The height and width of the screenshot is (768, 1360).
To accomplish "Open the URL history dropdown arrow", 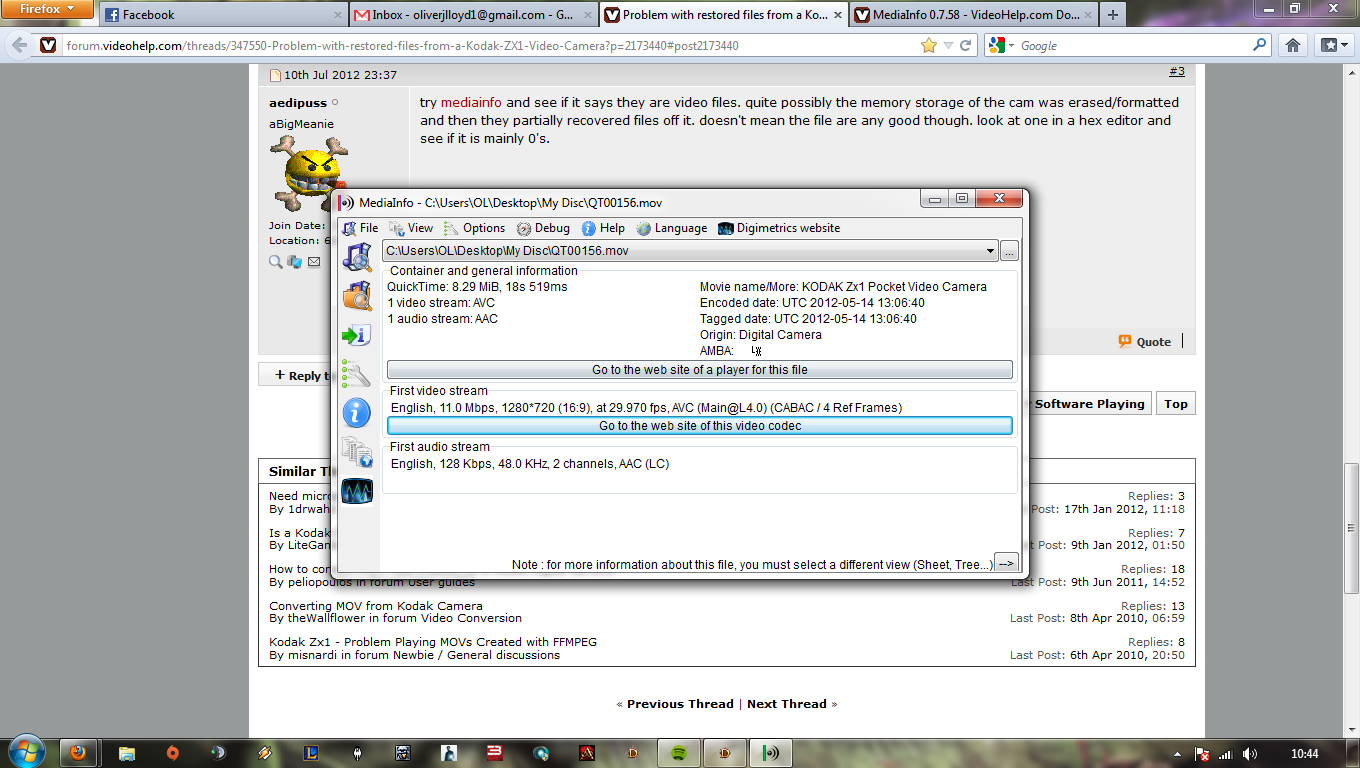I will click(x=948, y=46).
